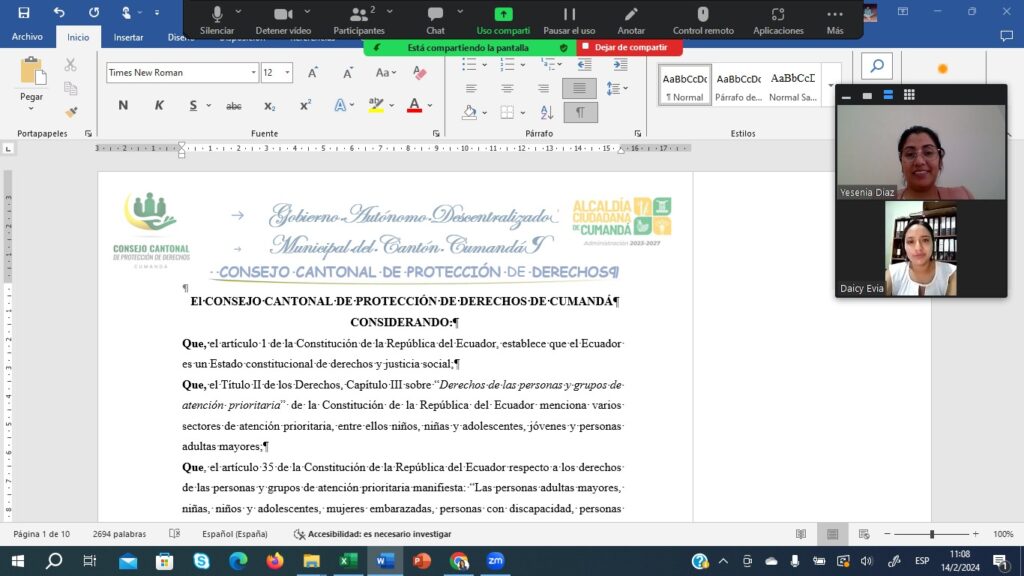Image resolution: width=1024 pixels, height=576 pixels.
Task: Open Excel from the Windows taskbar
Action: click(348, 561)
